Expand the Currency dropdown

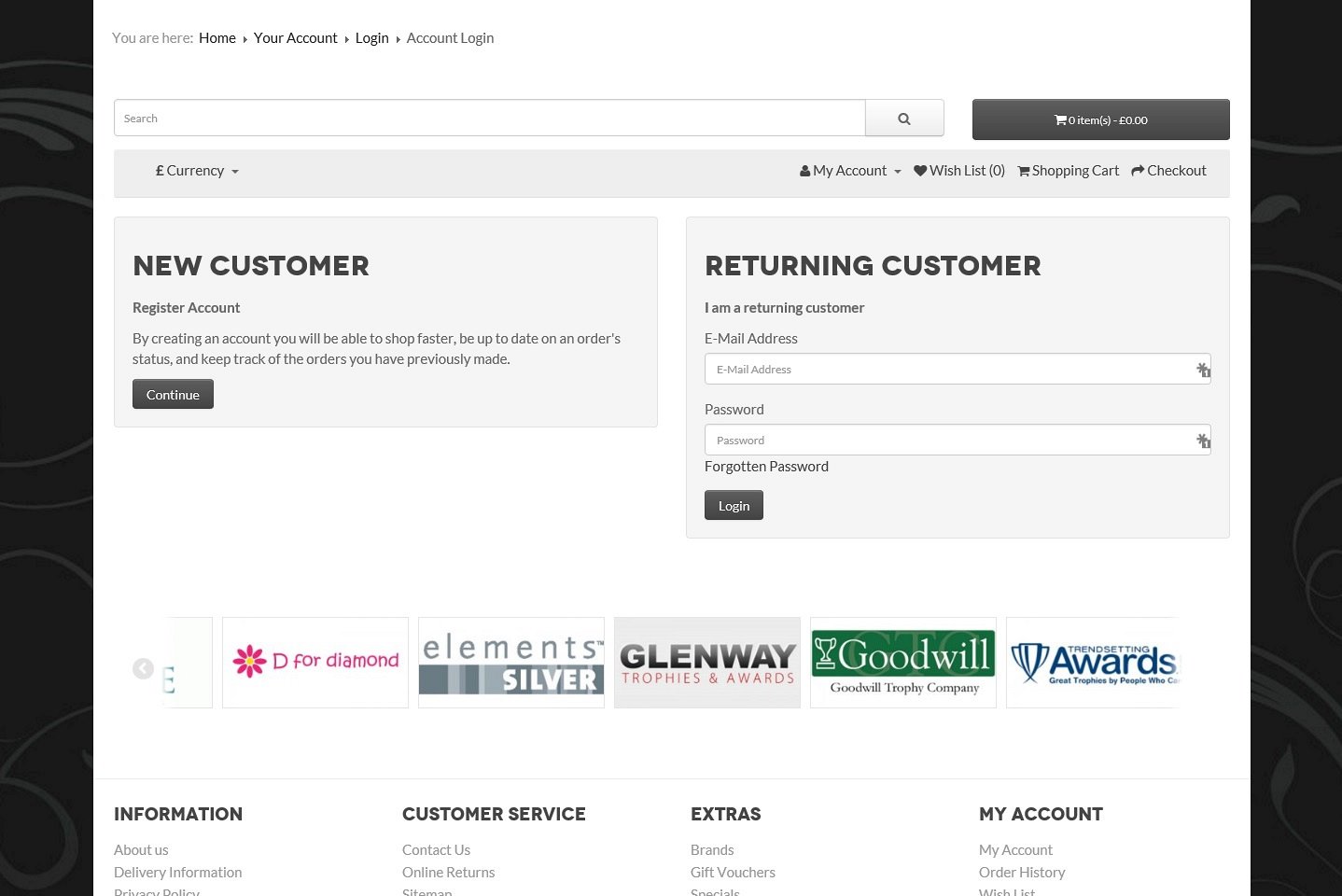[197, 171]
